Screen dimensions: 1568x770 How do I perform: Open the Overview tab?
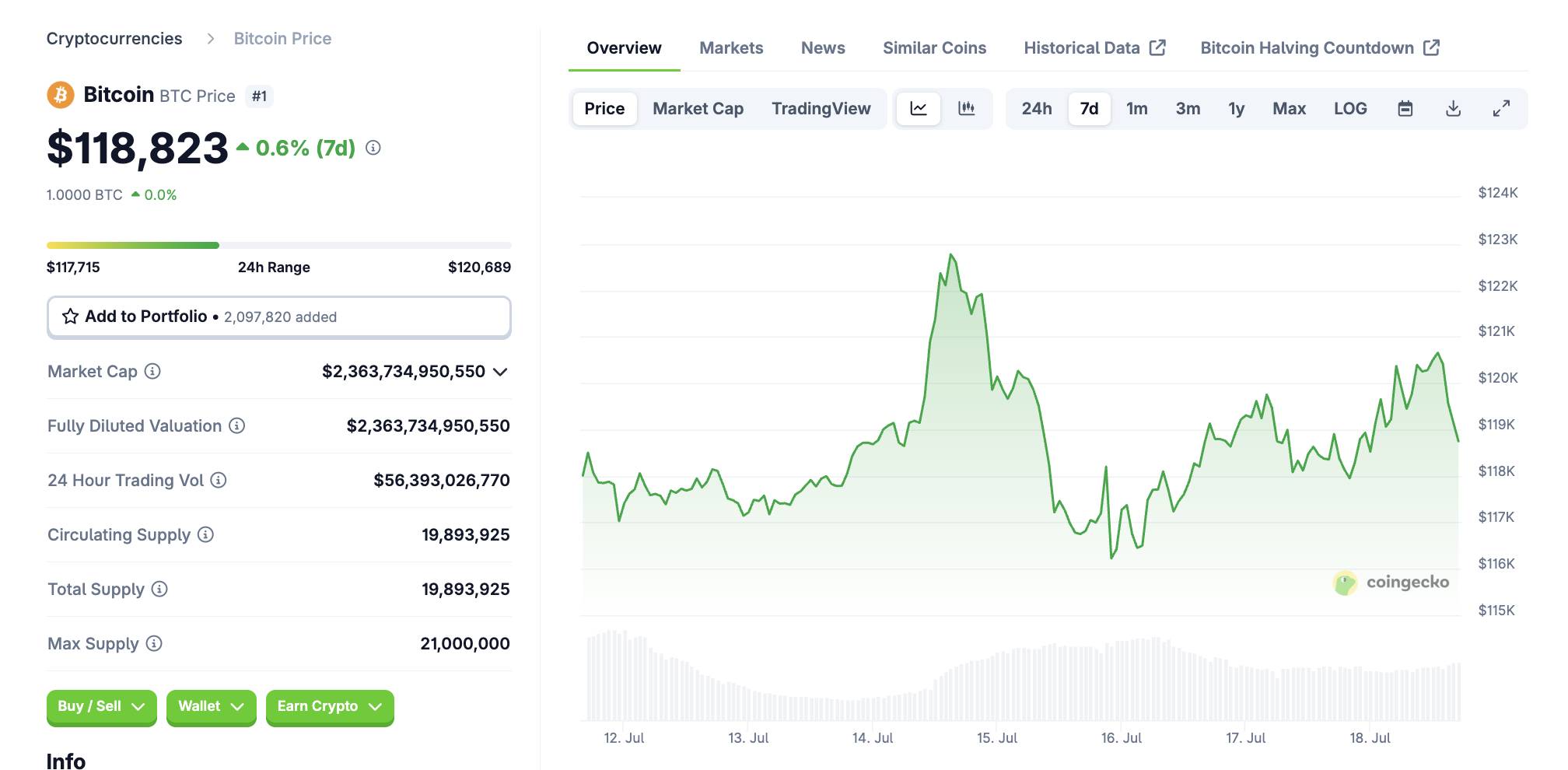click(624, 48)
